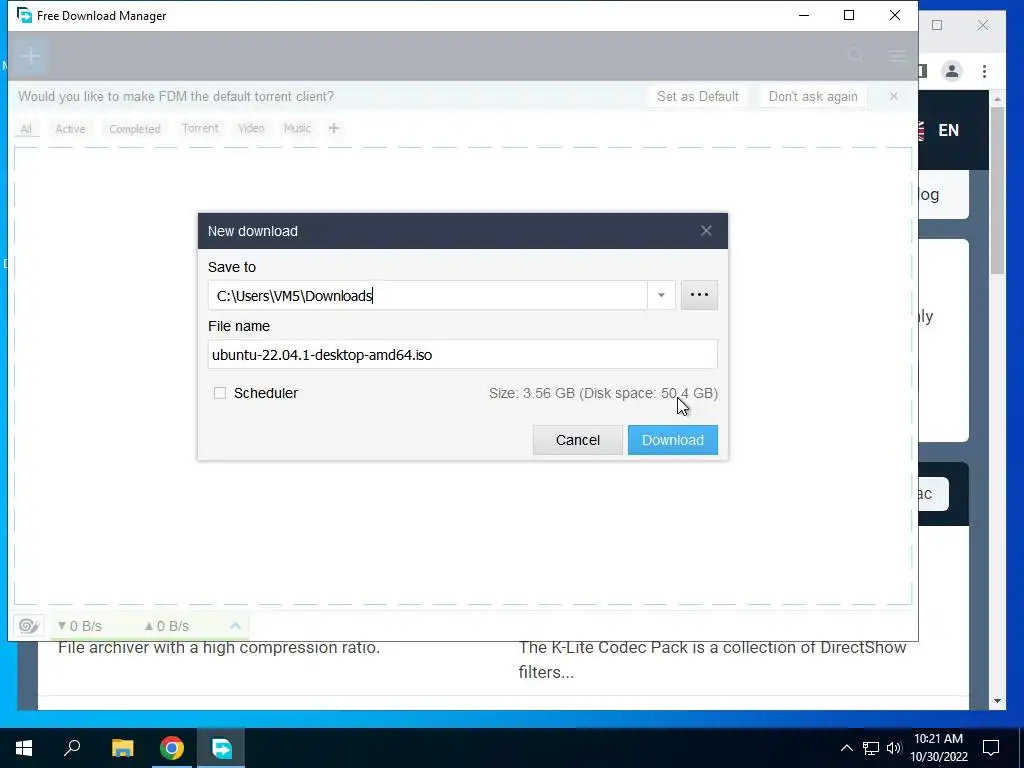Screen dimensions: 1024x768
Task: Click Don't ask again button
Action: pos(812,97)
